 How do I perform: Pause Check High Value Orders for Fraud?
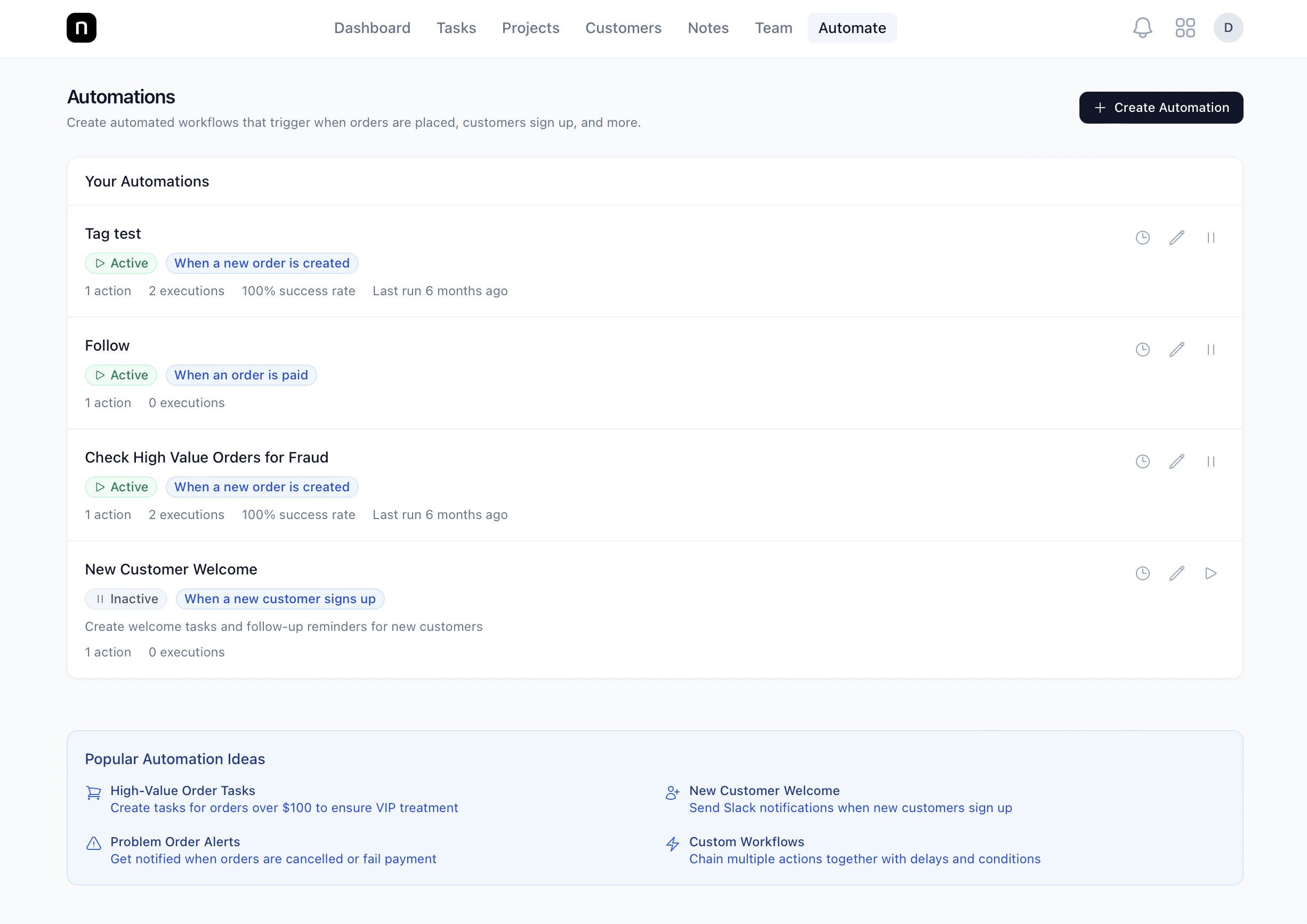tap(1211, 461)
